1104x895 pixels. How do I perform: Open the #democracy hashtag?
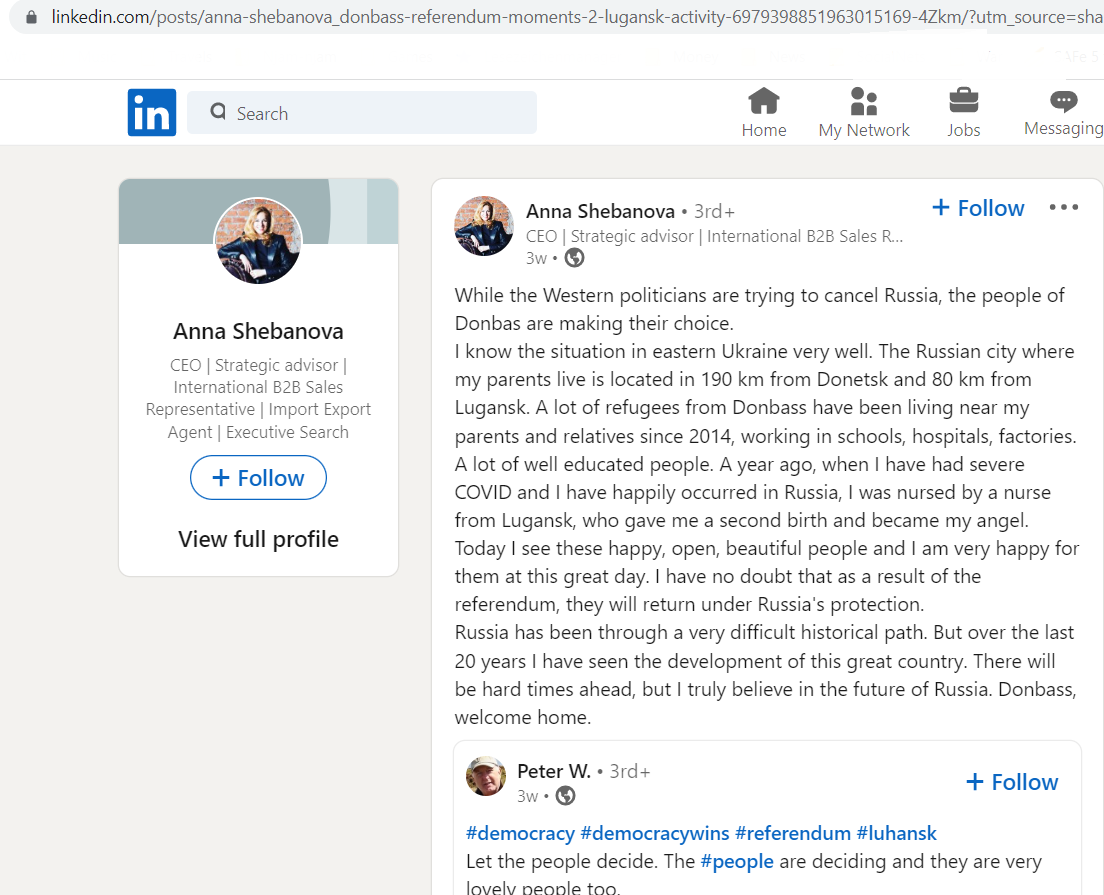click(x=520, y=833)
